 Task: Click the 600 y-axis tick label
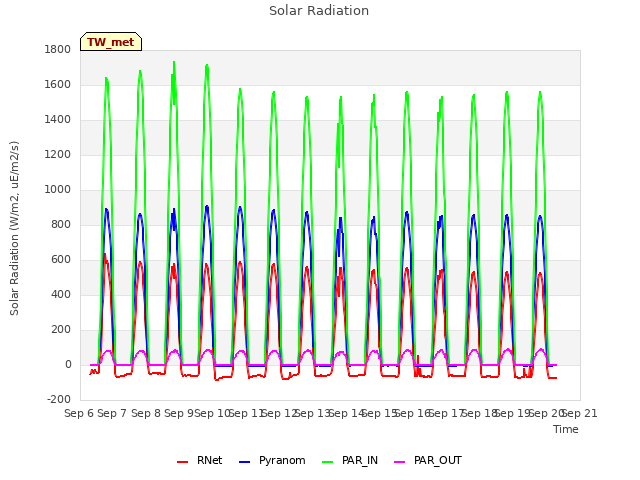click(x=61, y=260)
